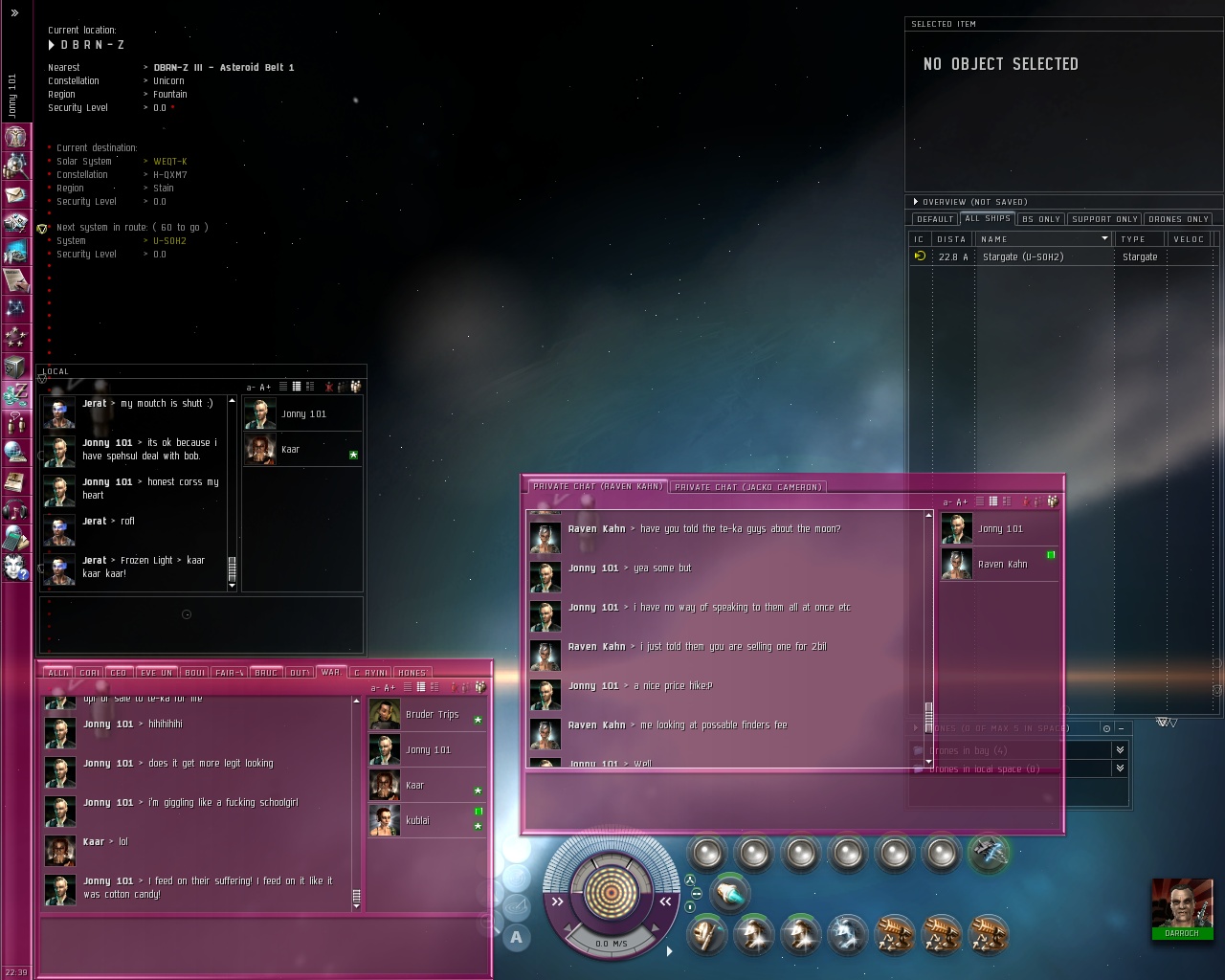The height and width of the screenshot is (980, 1225).
Task: Open the Character Sheet from the sidebar
Action: click(x=15, y=137)
